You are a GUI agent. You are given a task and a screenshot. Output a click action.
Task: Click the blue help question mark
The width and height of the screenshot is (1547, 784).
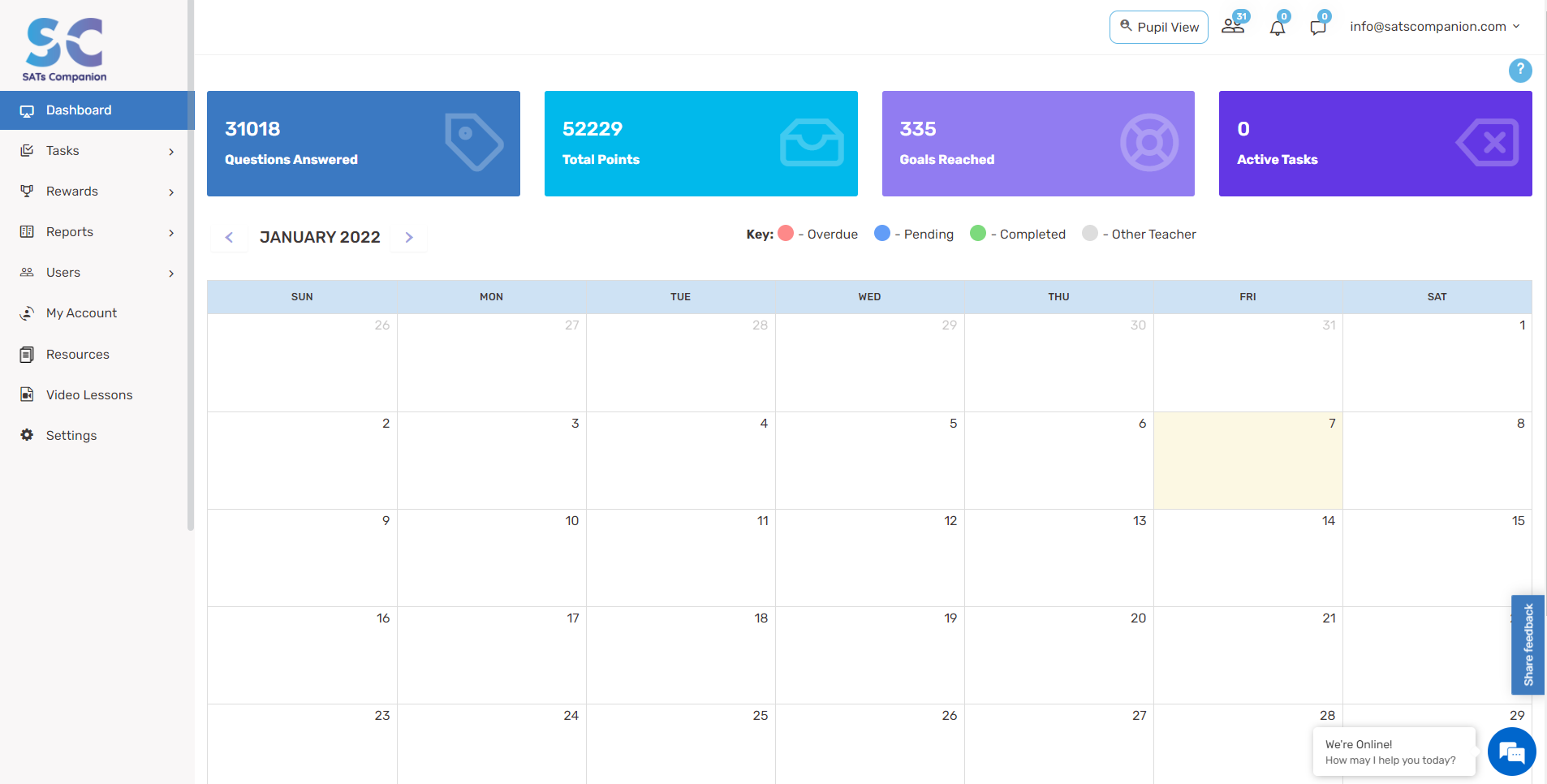(x=1520, y=71)
